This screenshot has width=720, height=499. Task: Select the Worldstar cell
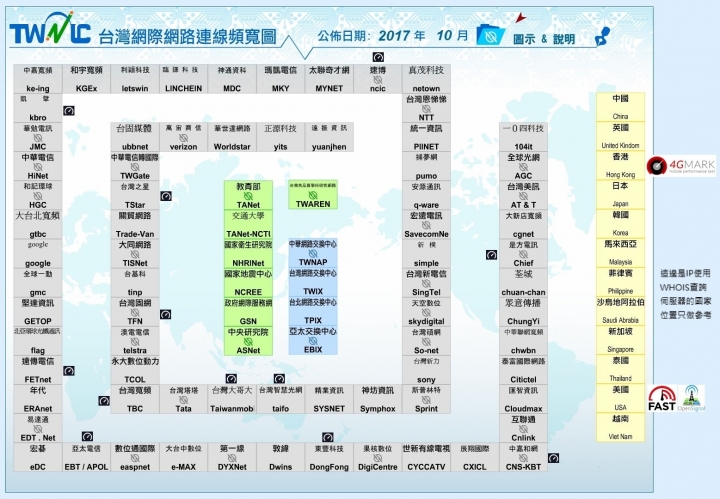pos(232,137)
